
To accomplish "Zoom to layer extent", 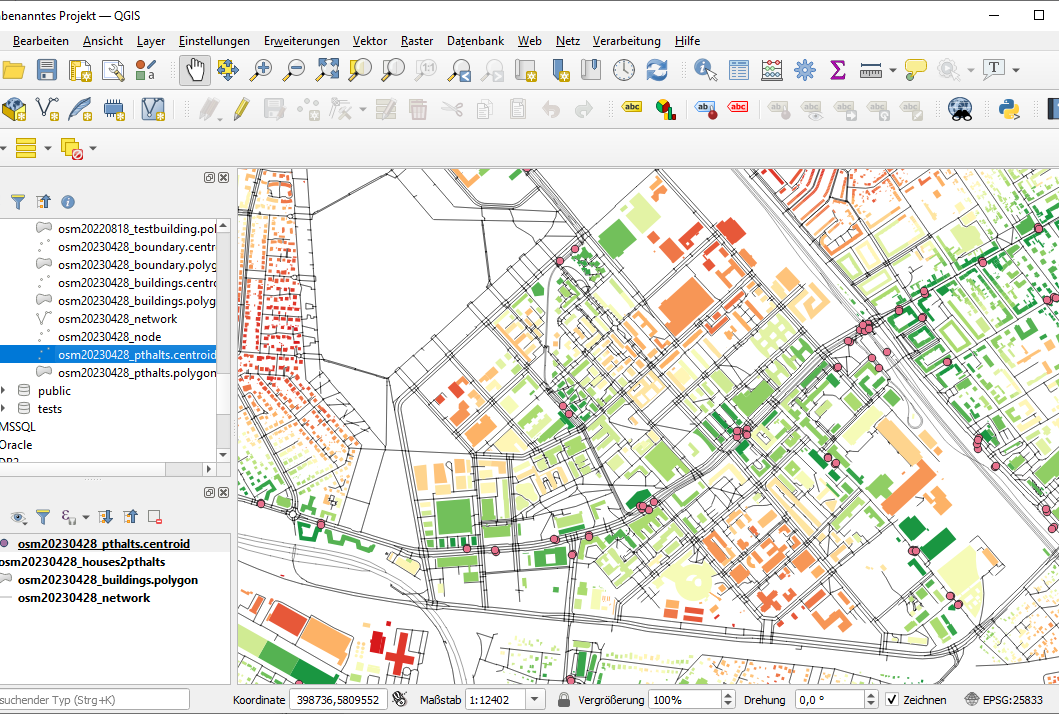I will click(x=393, y=70).
